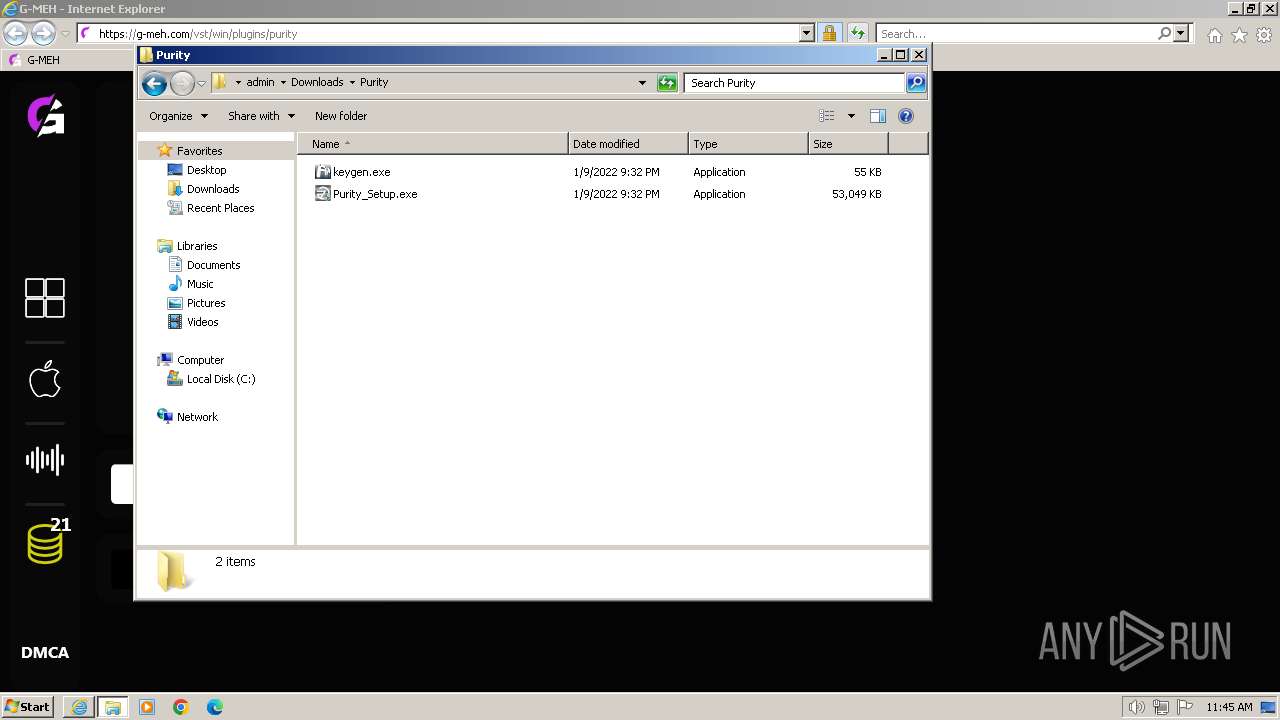Click the search magnifier in Explorer
The height and width of the screenshot is (720, 1280).
[916, 83]
